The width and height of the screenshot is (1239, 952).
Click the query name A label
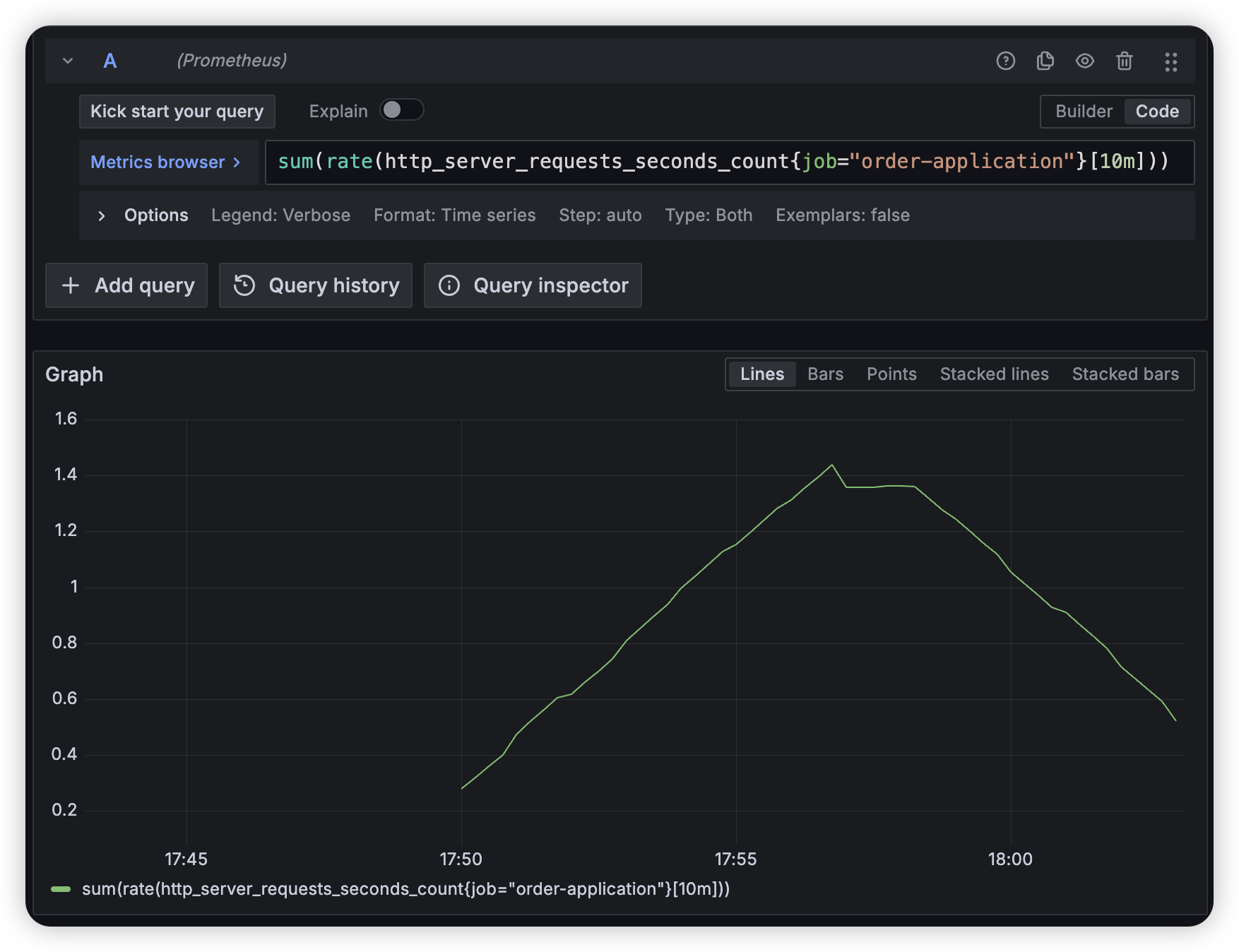click(110, 61)
